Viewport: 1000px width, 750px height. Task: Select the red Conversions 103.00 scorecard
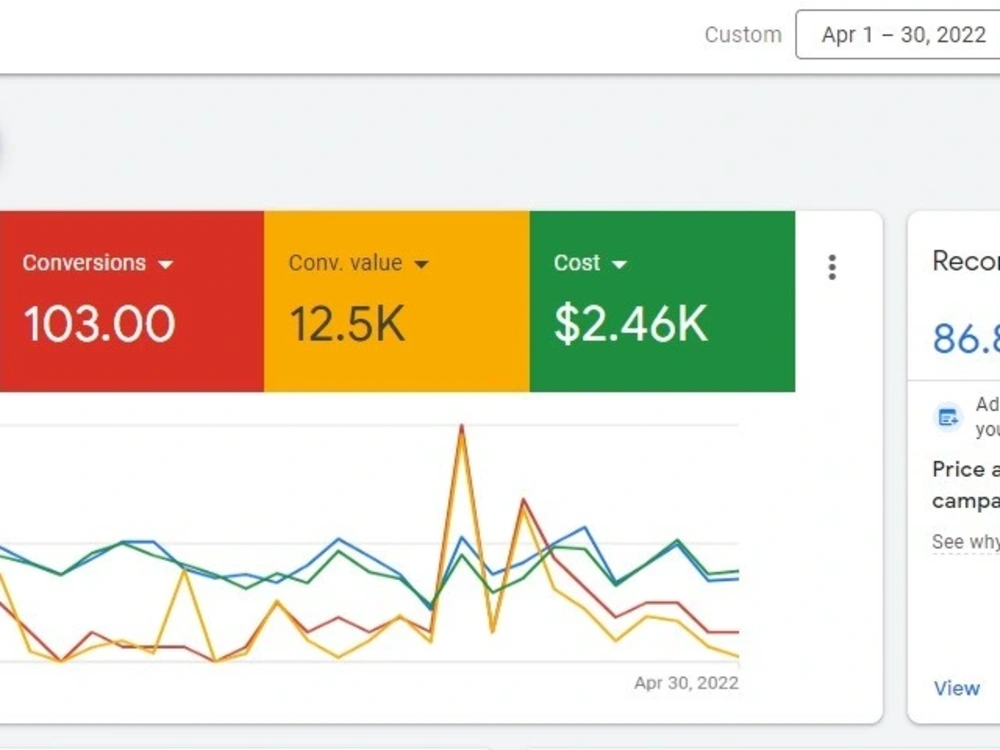click(x=131, y=301)
